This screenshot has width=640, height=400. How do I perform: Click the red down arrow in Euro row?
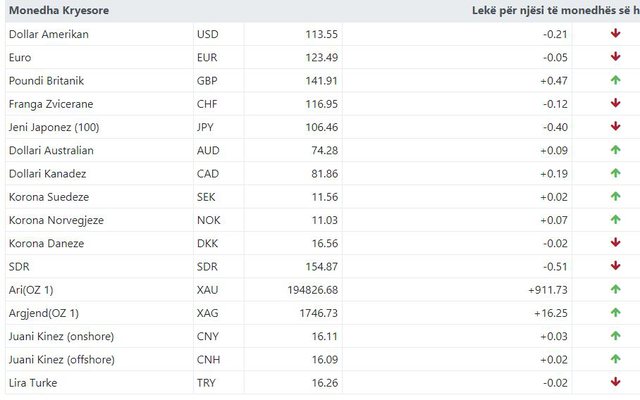616,57
